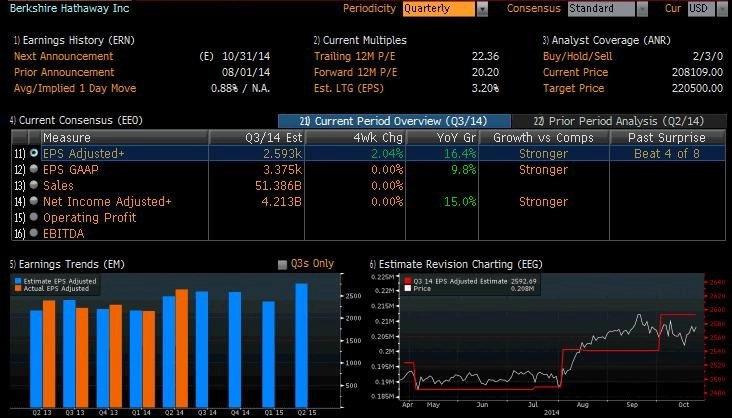Click the Avg/Implied 1 Day Move label
The image size is (732, 418).
click(x=75, y=88)
